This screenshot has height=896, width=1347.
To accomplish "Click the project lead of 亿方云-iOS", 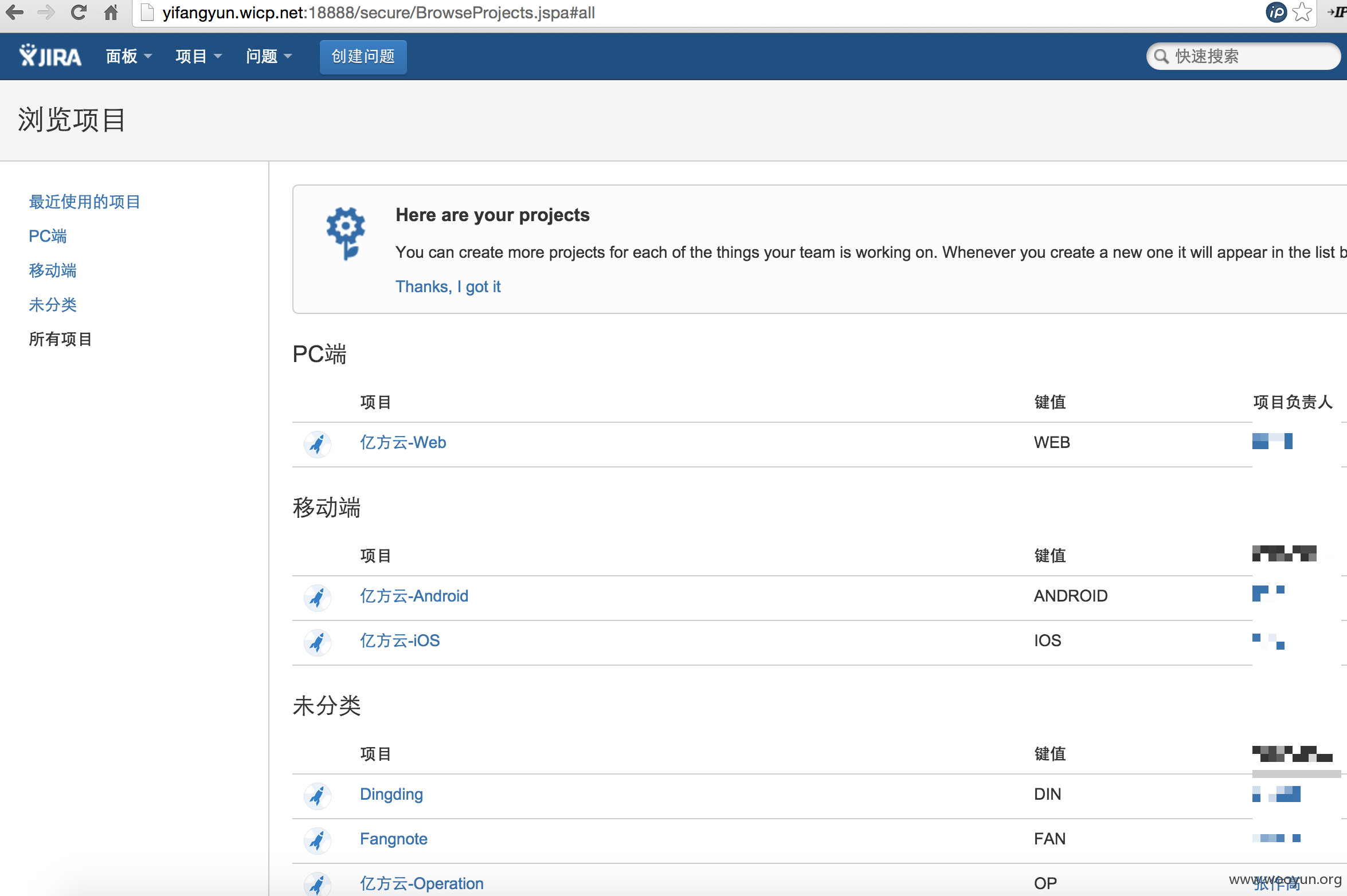I will pyautogui.click(x=1268, y=641).
